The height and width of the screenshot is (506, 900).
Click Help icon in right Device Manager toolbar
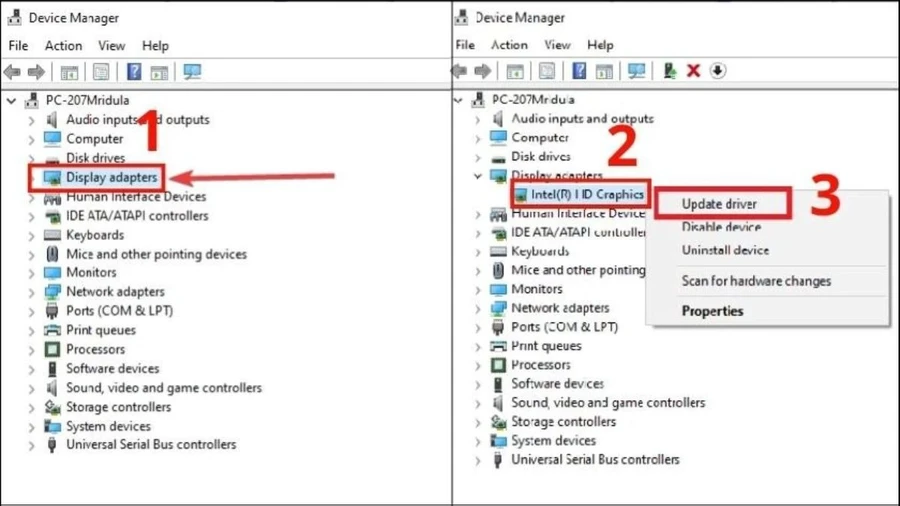(579, 71)
